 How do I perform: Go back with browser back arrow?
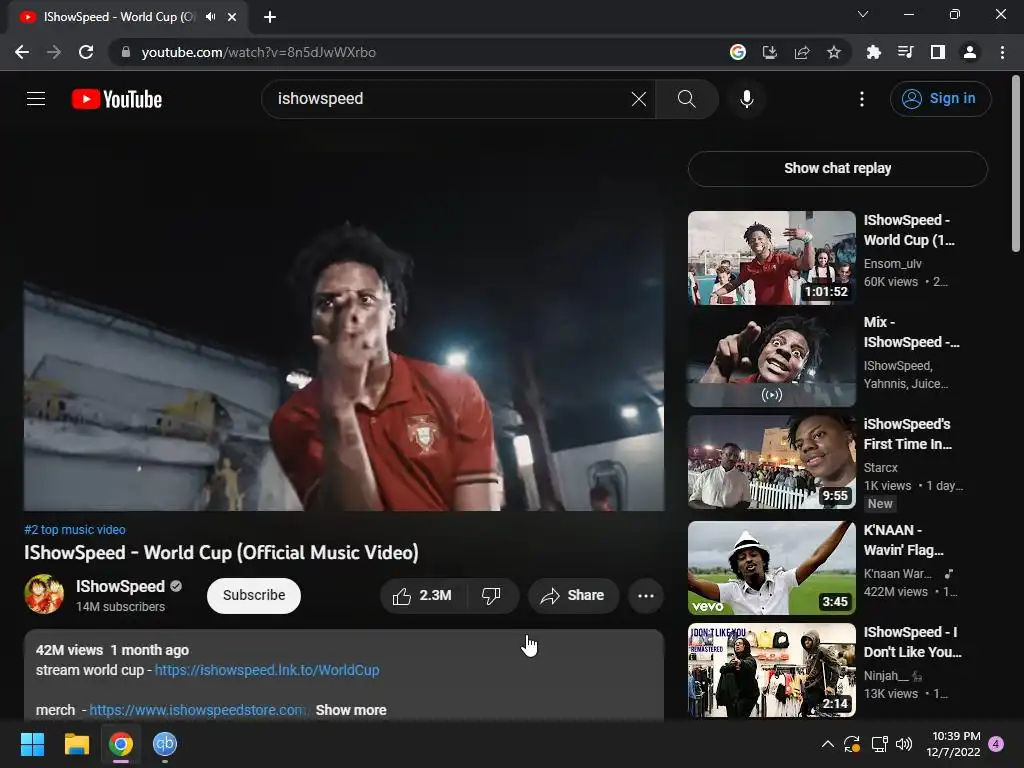22,52
